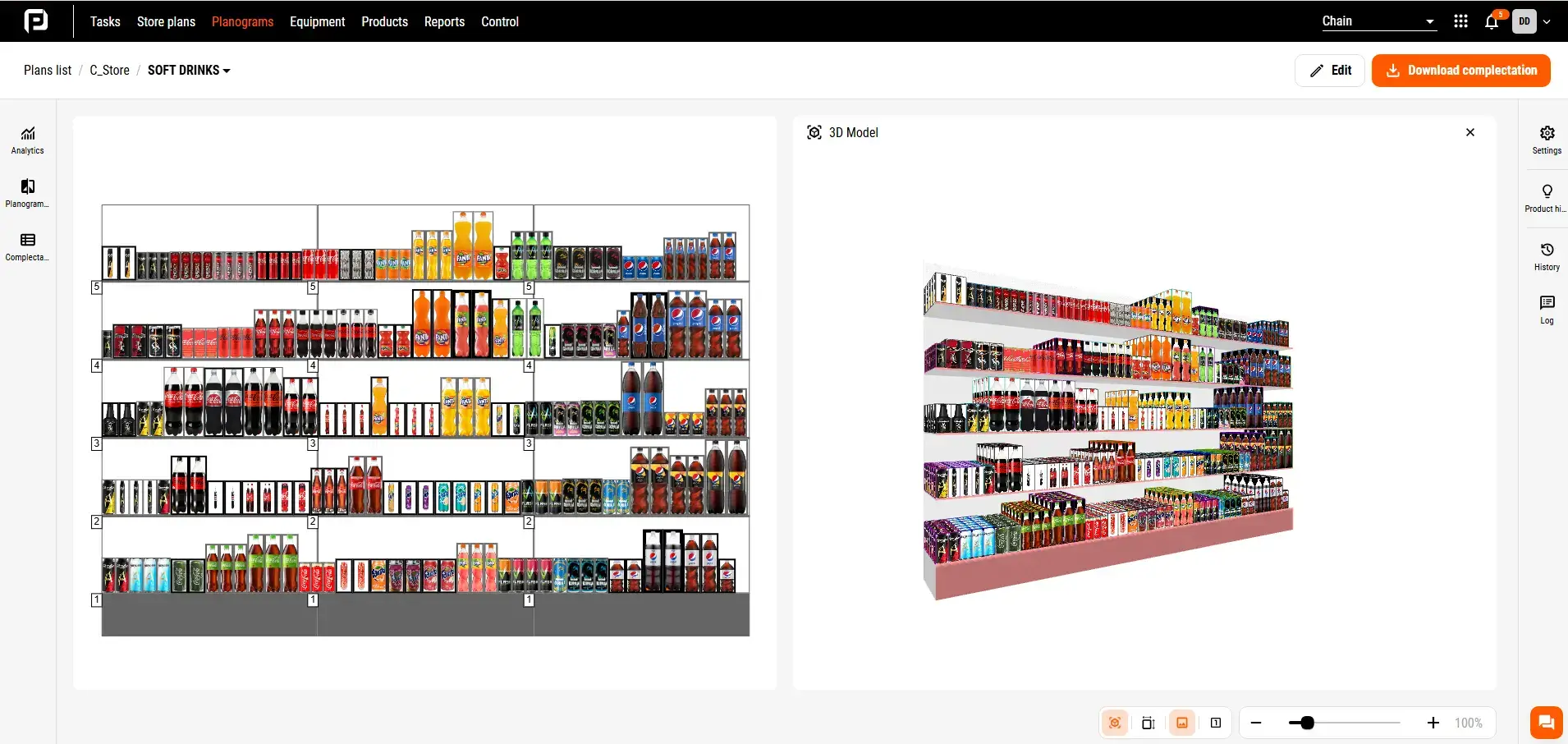Open the Reports menu
This screenshot has width=1568, height=744.
pos(444,21)
